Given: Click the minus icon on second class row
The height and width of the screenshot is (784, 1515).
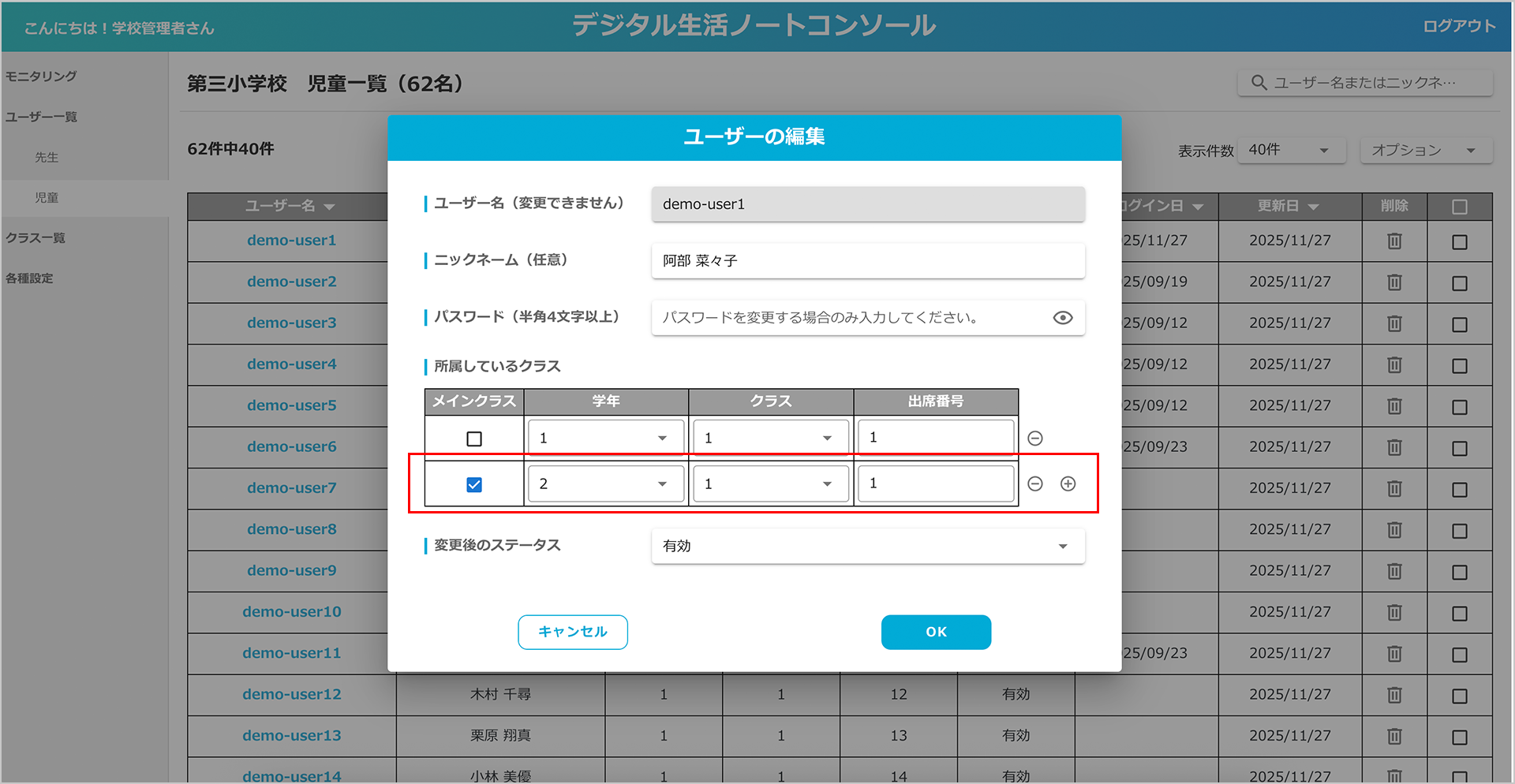Looking at the screenshot, I should point(1035,484).
